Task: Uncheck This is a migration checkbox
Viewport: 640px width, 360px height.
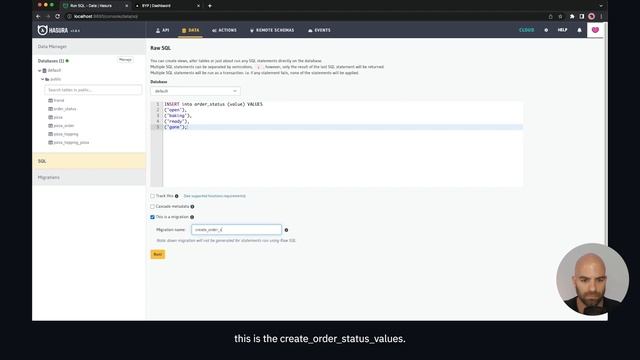Action: click(x=153, y=217)
